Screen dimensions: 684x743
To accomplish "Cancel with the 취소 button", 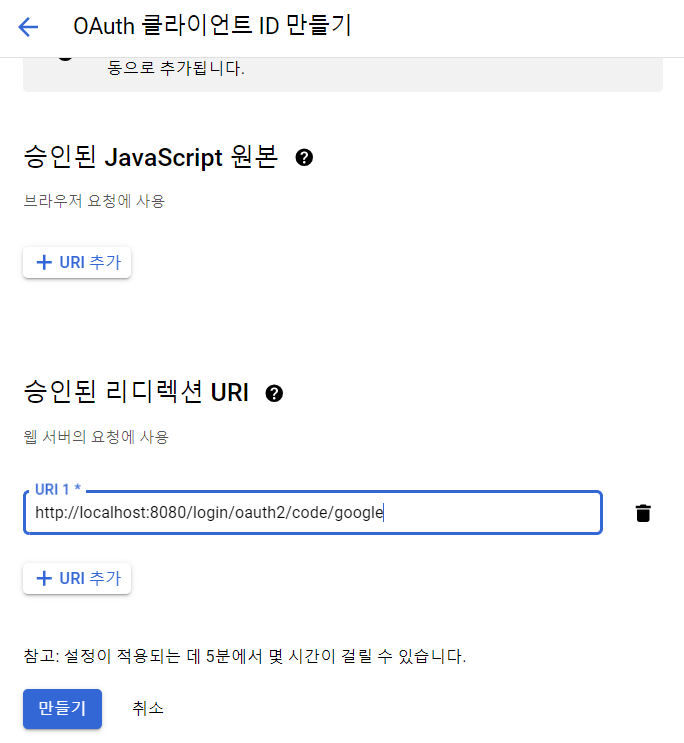I will [148, 708].
